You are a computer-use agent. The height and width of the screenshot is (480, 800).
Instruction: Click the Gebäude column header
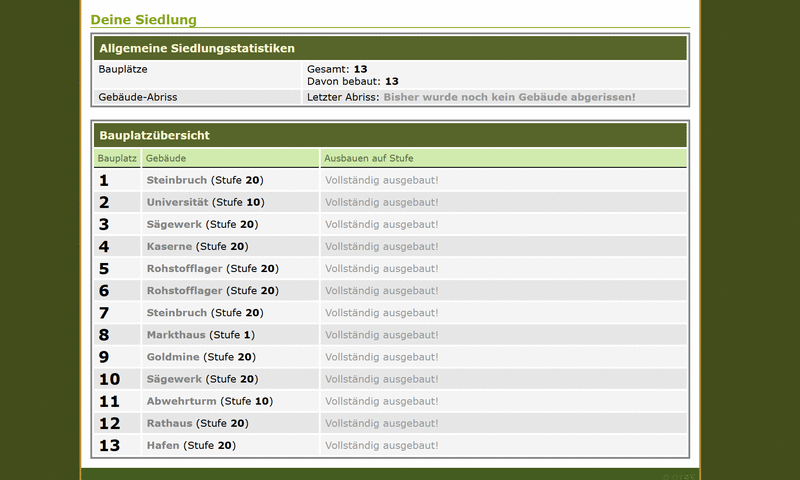pos(165,158)
